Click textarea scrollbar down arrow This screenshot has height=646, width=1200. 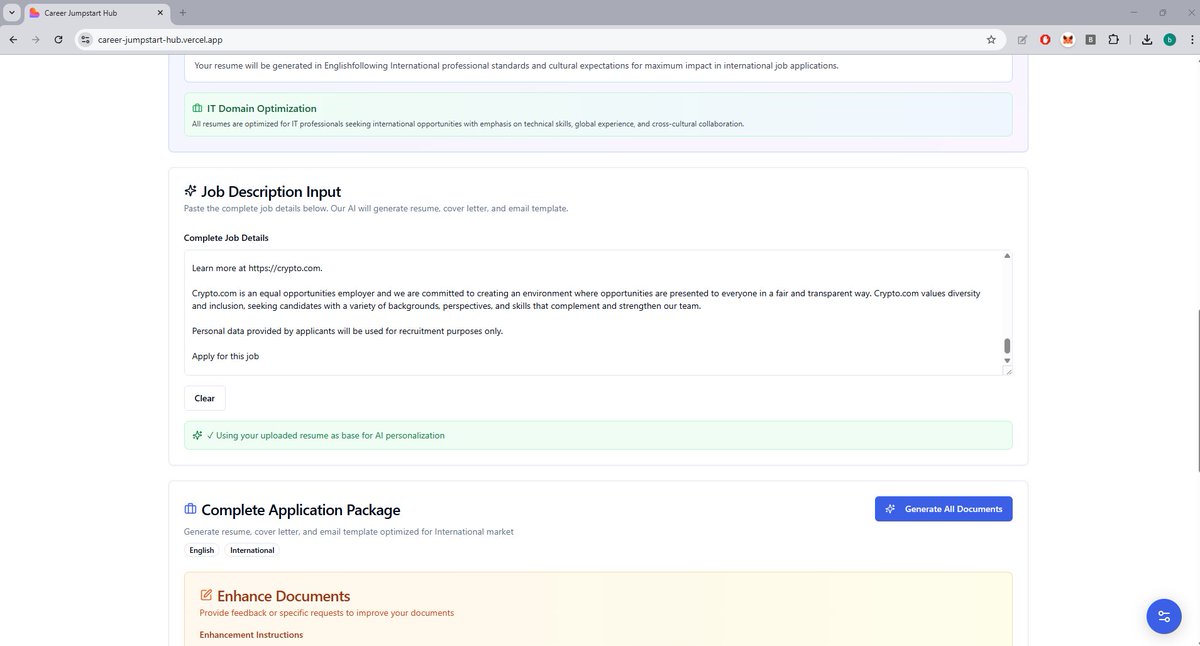coord(1007,360)
